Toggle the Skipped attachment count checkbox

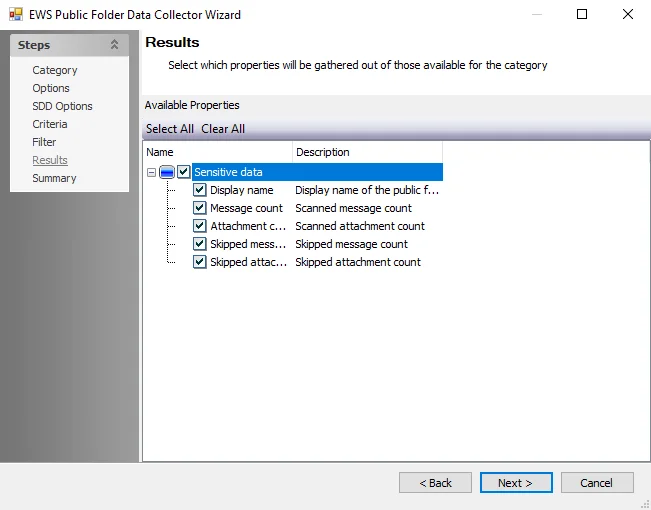pyautogui.click(x=199, y=262)
